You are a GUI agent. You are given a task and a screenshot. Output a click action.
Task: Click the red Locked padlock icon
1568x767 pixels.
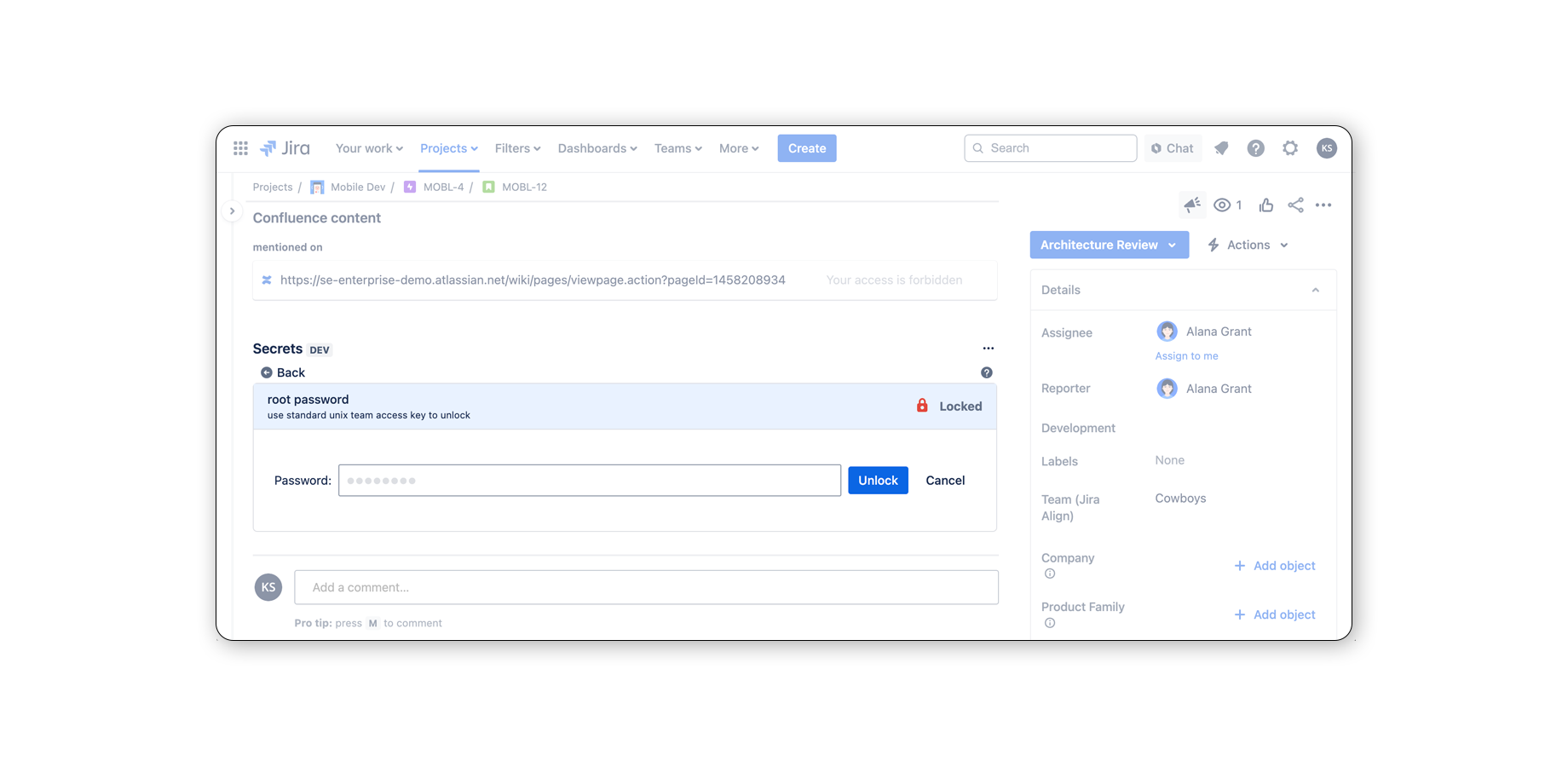[922, 406]
